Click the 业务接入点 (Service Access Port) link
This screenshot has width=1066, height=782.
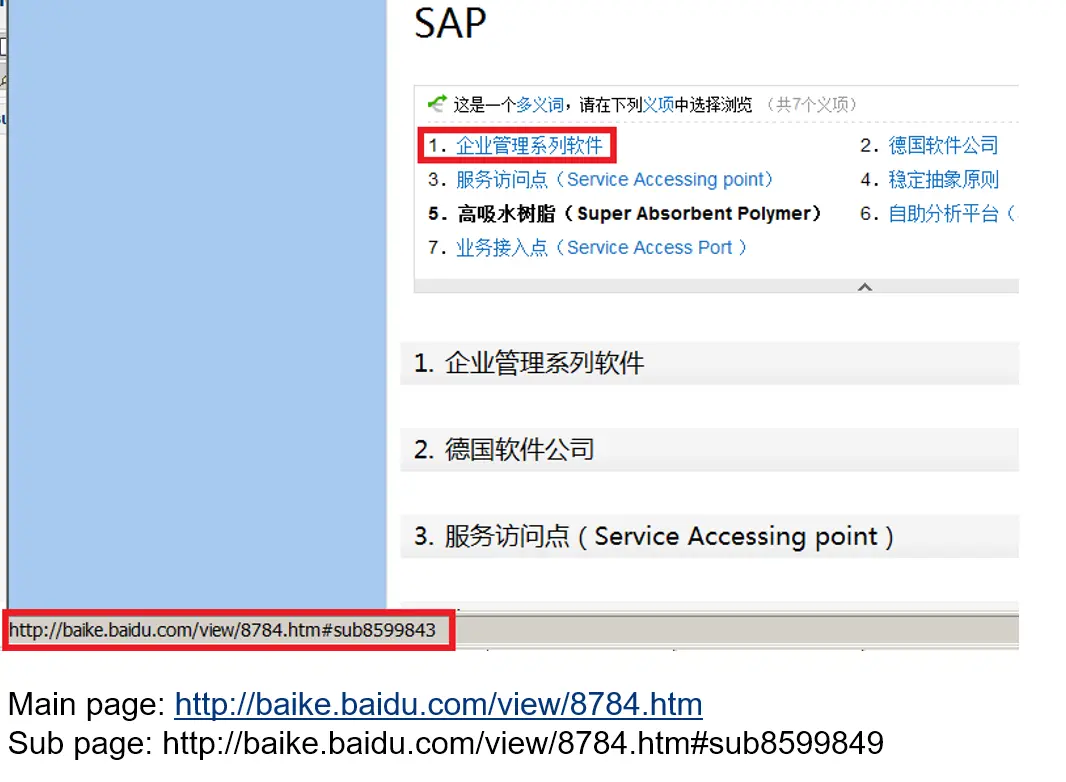coord(602,248)
